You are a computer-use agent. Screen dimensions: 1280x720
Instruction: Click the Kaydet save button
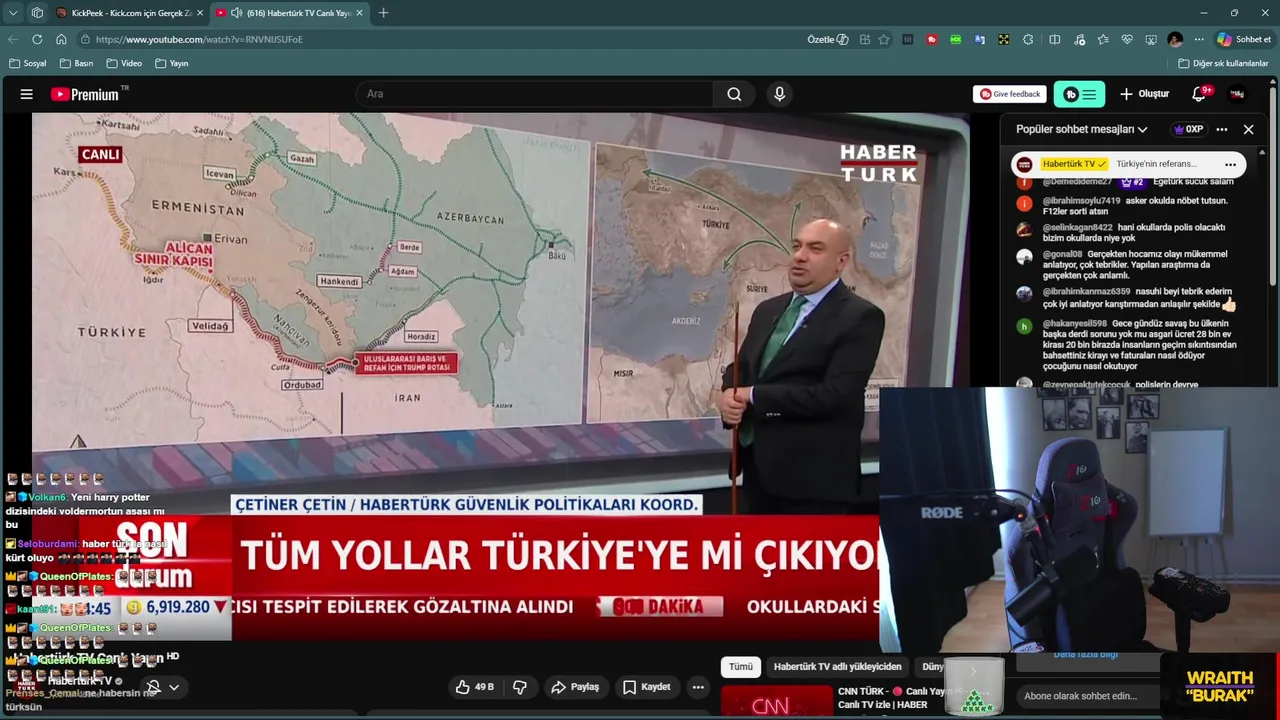(x=646, y=687)
